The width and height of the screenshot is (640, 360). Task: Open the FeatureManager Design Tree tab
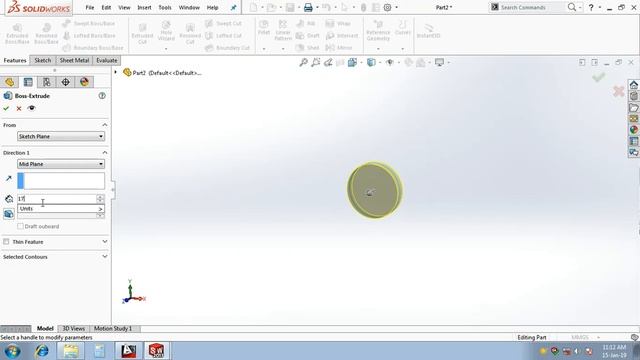tap(9, 82)
